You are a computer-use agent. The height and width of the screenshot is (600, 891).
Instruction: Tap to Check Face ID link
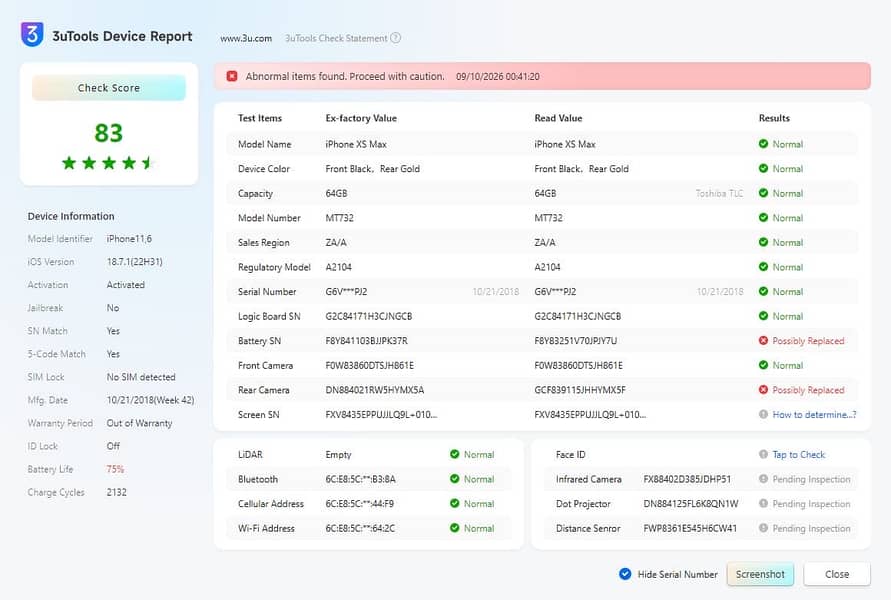[x=798, y=455]
